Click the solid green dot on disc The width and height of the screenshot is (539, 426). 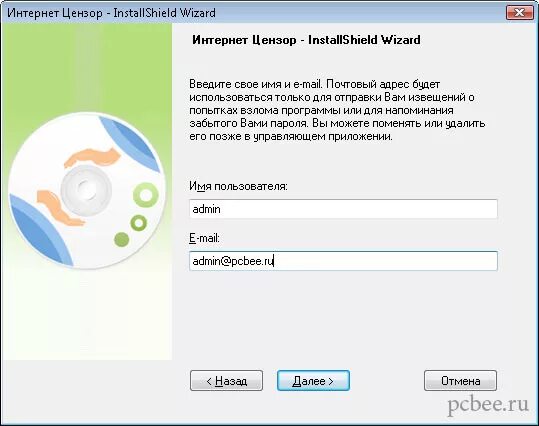click(121, 239)
